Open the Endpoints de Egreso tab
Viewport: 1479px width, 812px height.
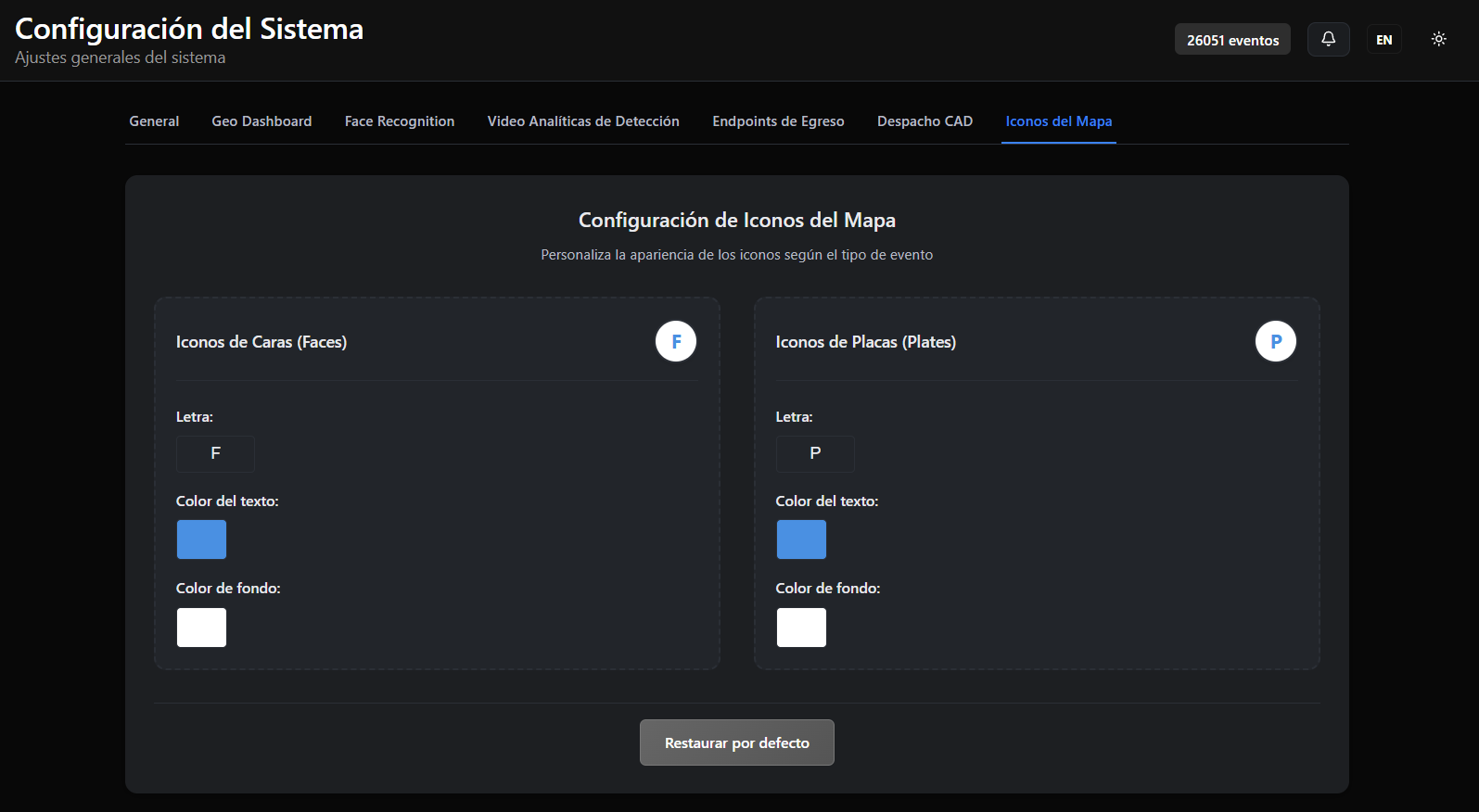[x=778, y=121]
